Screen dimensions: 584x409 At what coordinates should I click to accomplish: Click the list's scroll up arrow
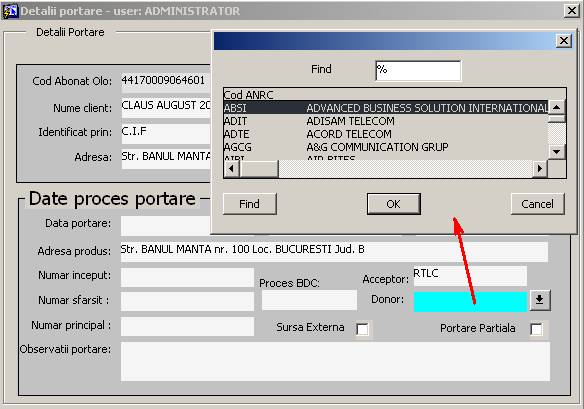click(557, 108)
